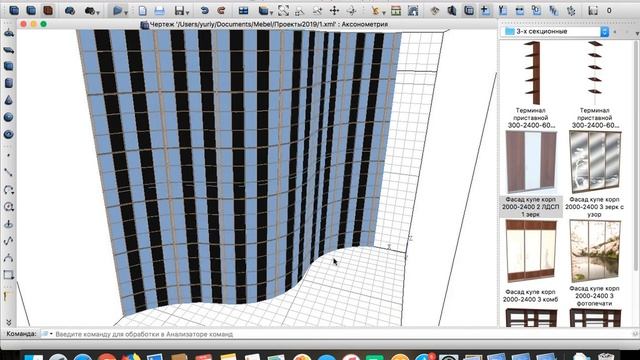Screen dimensions: 640x360
Task: Toggle the highlighted frame view icon
Action: (x=469, y=11)
